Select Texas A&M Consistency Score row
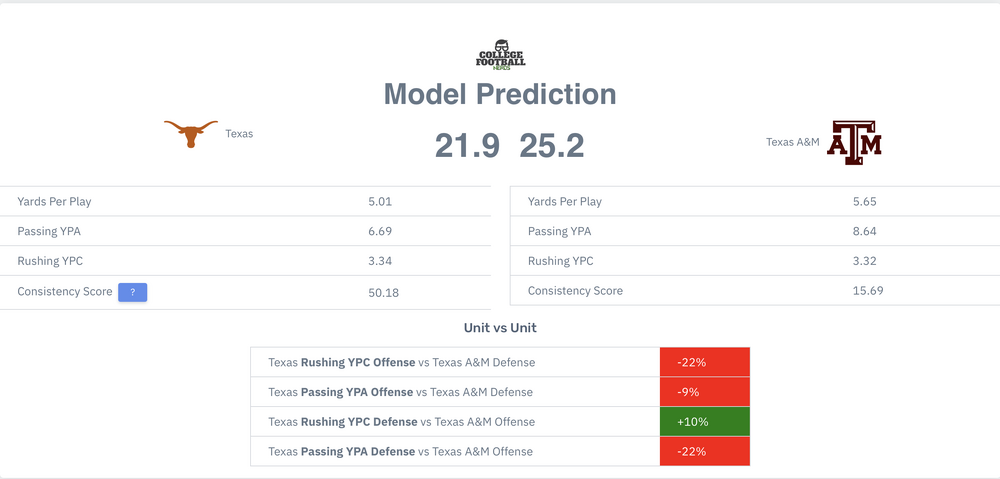Screen dimensions: 1000x479 (754, 291)
